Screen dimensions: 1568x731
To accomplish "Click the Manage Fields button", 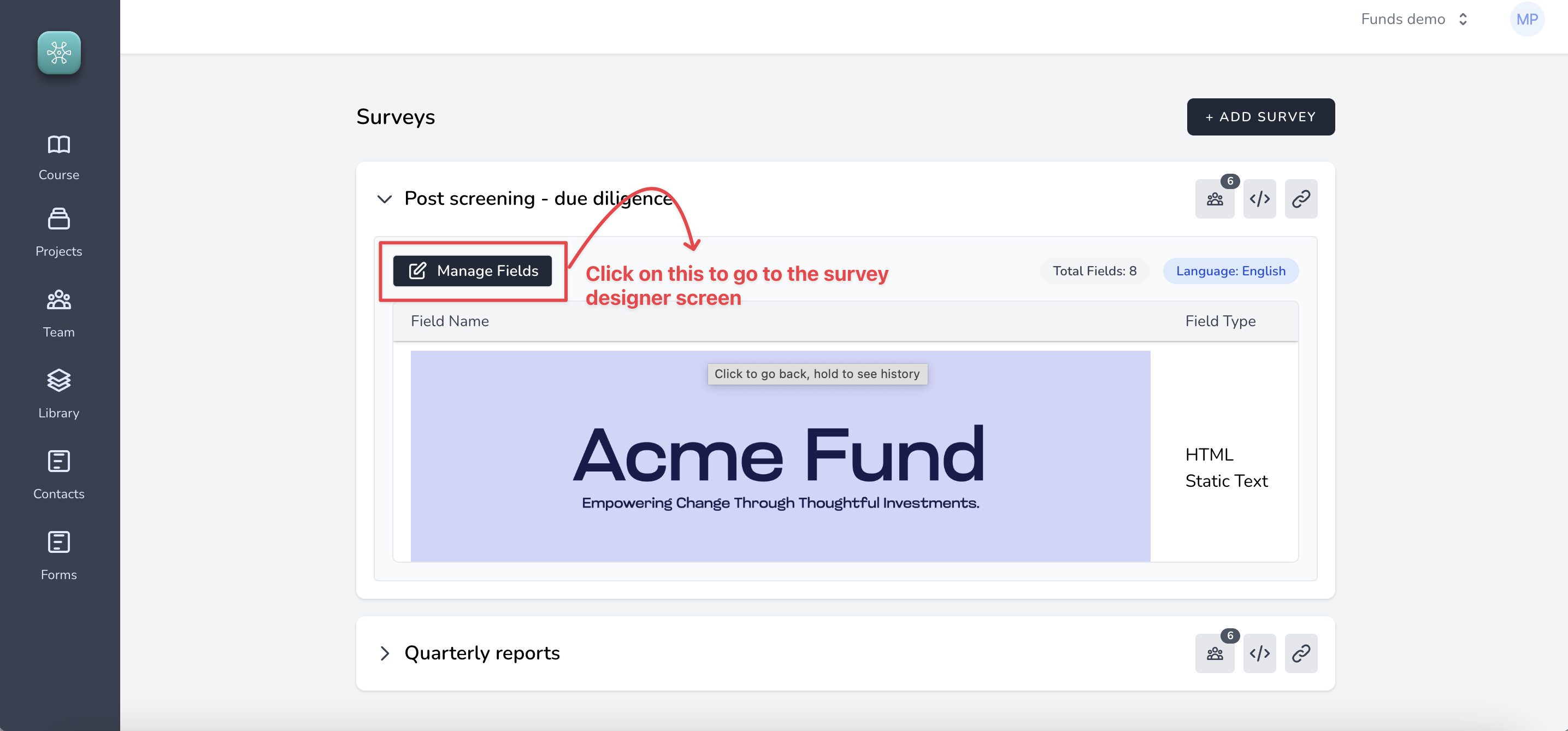I will 473,271.
